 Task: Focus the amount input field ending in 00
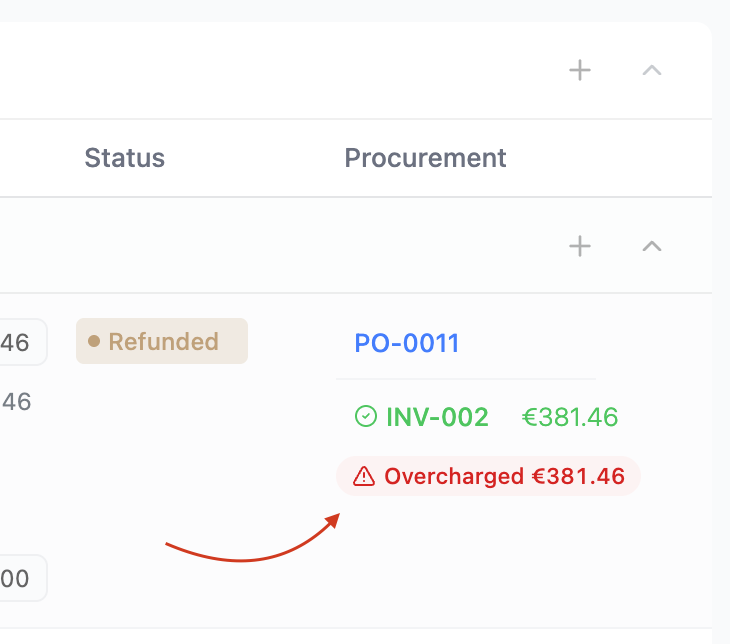[x=23, y=578]
